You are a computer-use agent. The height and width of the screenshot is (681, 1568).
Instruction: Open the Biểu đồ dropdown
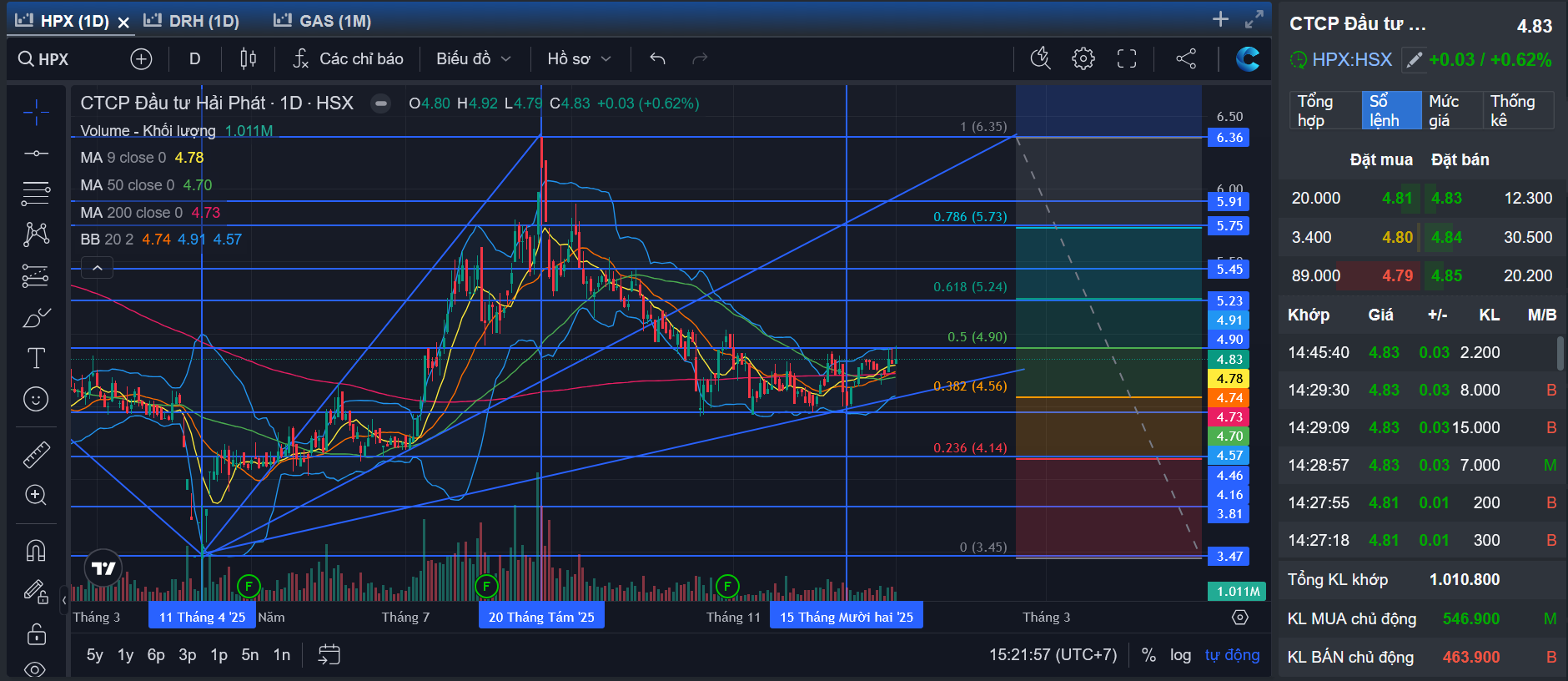[x=474, y=58]
